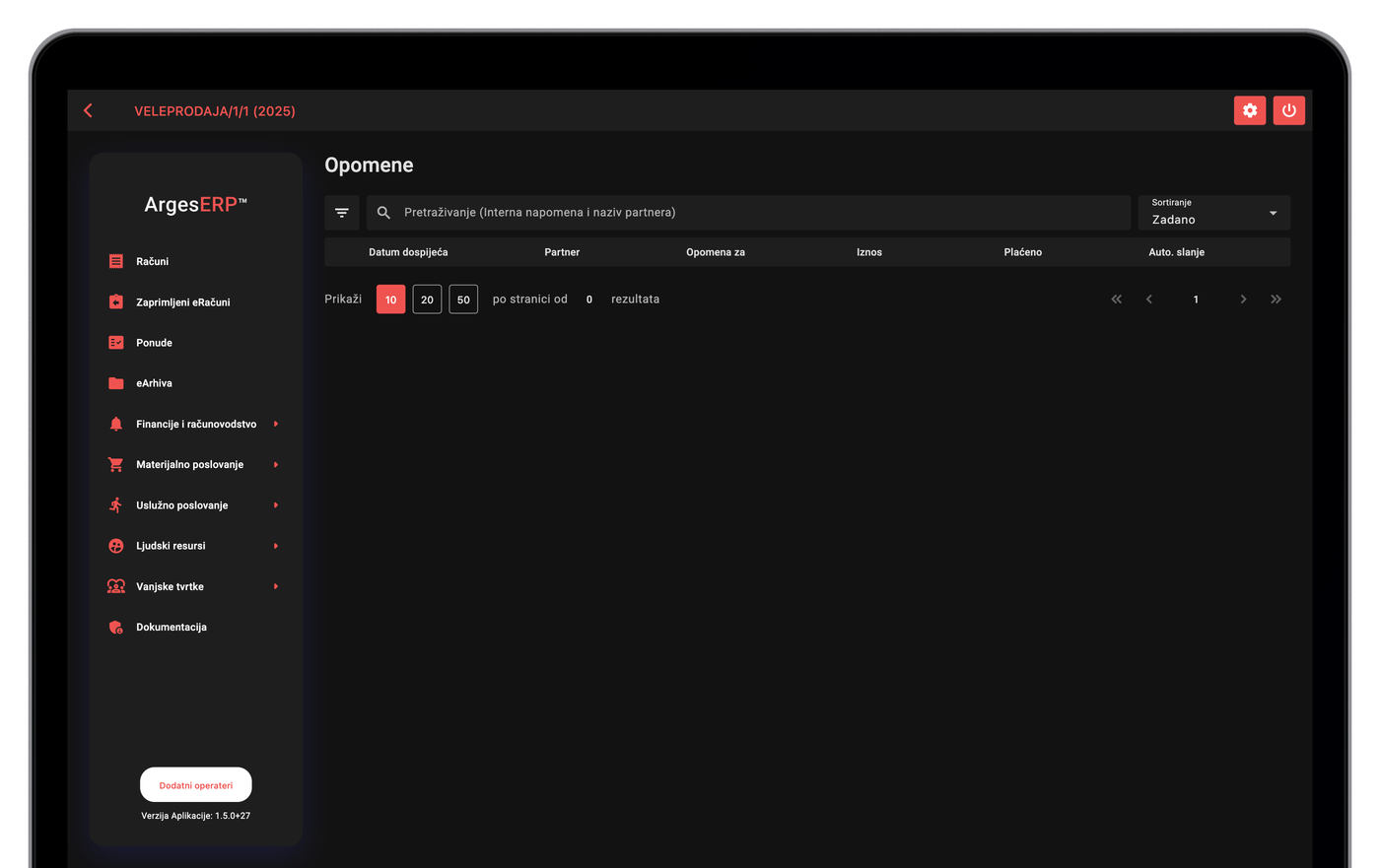Expand the Ljudski resursi menu item

[195, 546]
